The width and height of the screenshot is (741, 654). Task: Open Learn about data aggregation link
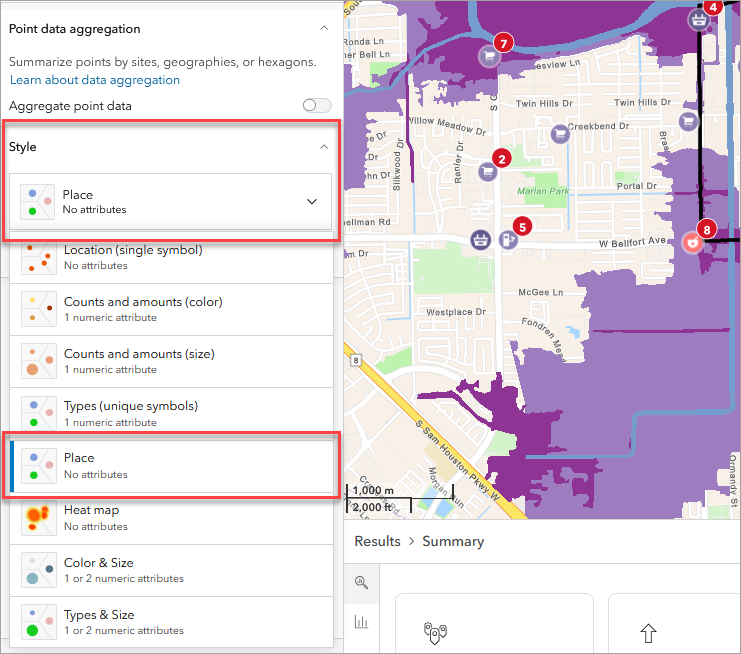pyautogui.click(x=95, y=80)
